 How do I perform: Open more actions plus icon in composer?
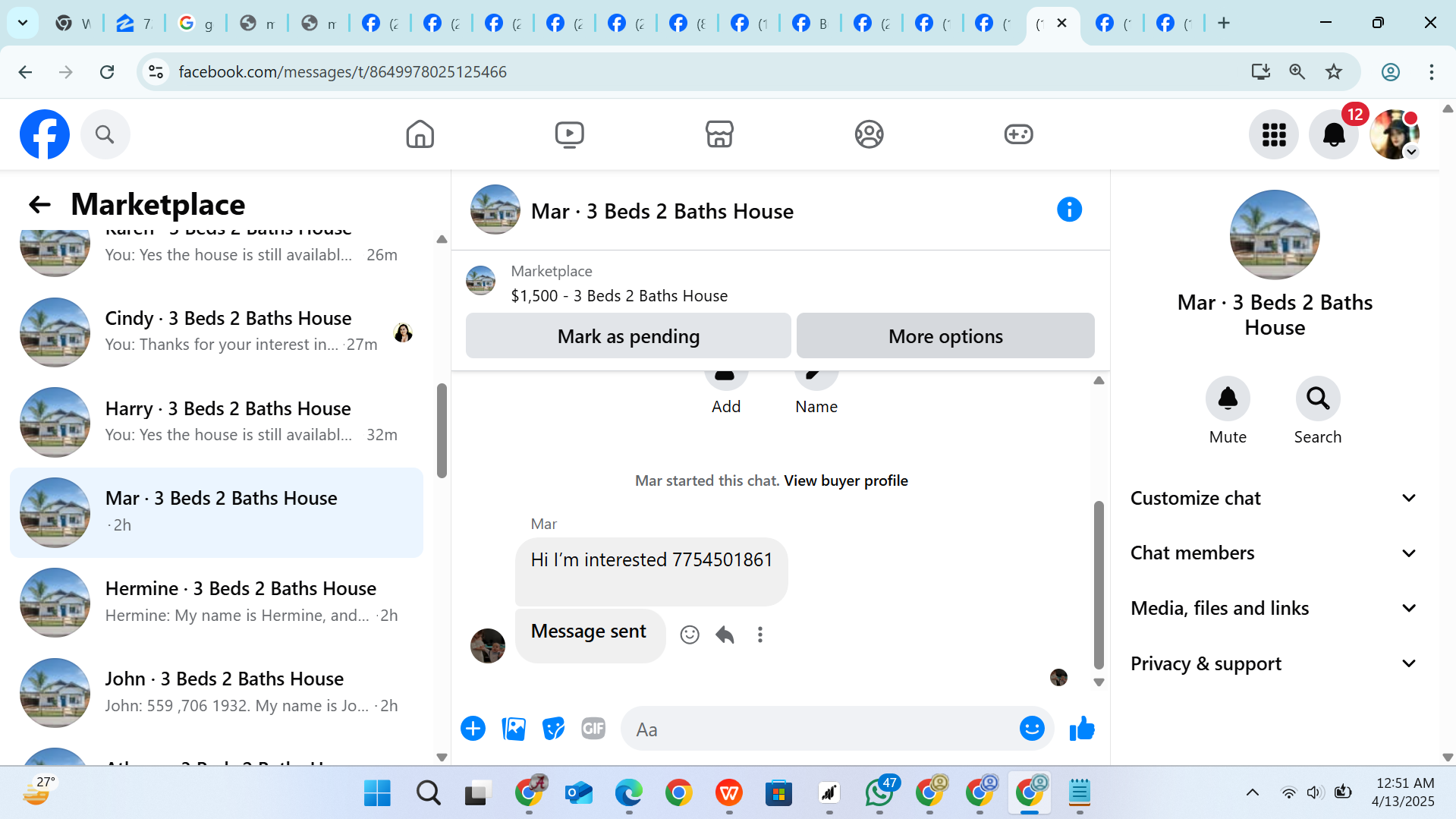coord(473,729)
